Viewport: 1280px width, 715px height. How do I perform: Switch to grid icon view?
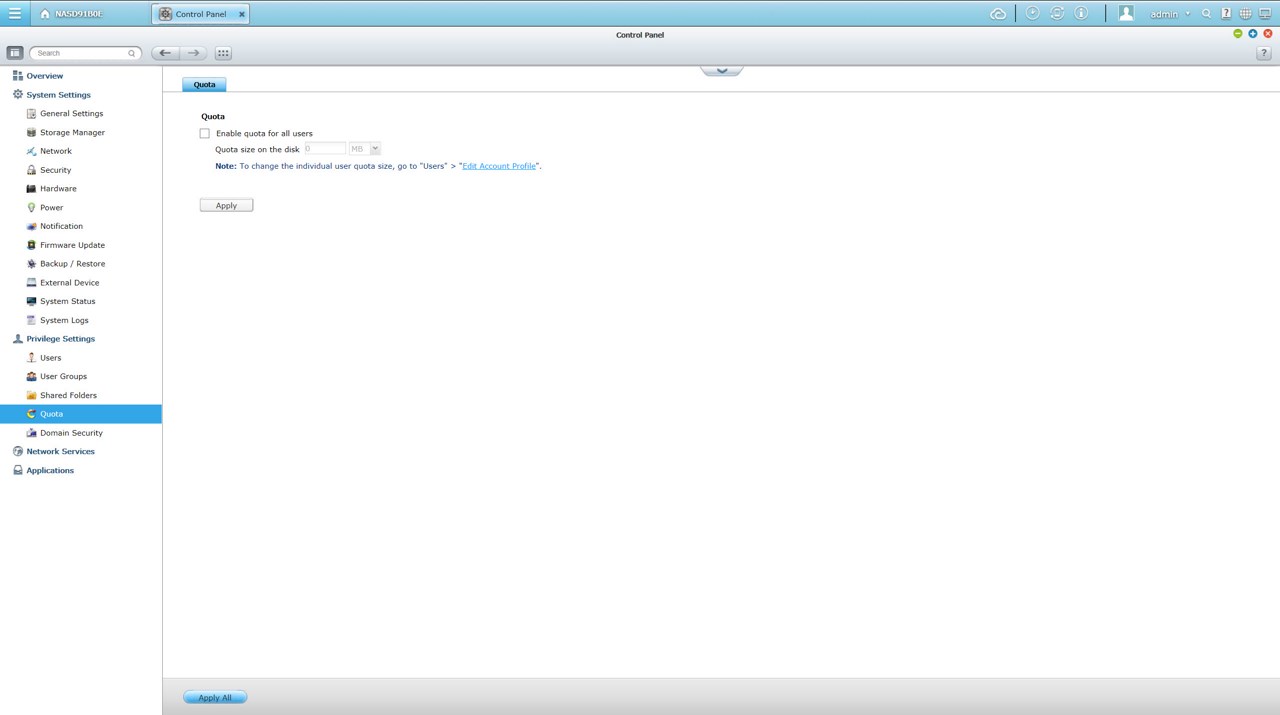pyautogui.click(x=223, y=53)
